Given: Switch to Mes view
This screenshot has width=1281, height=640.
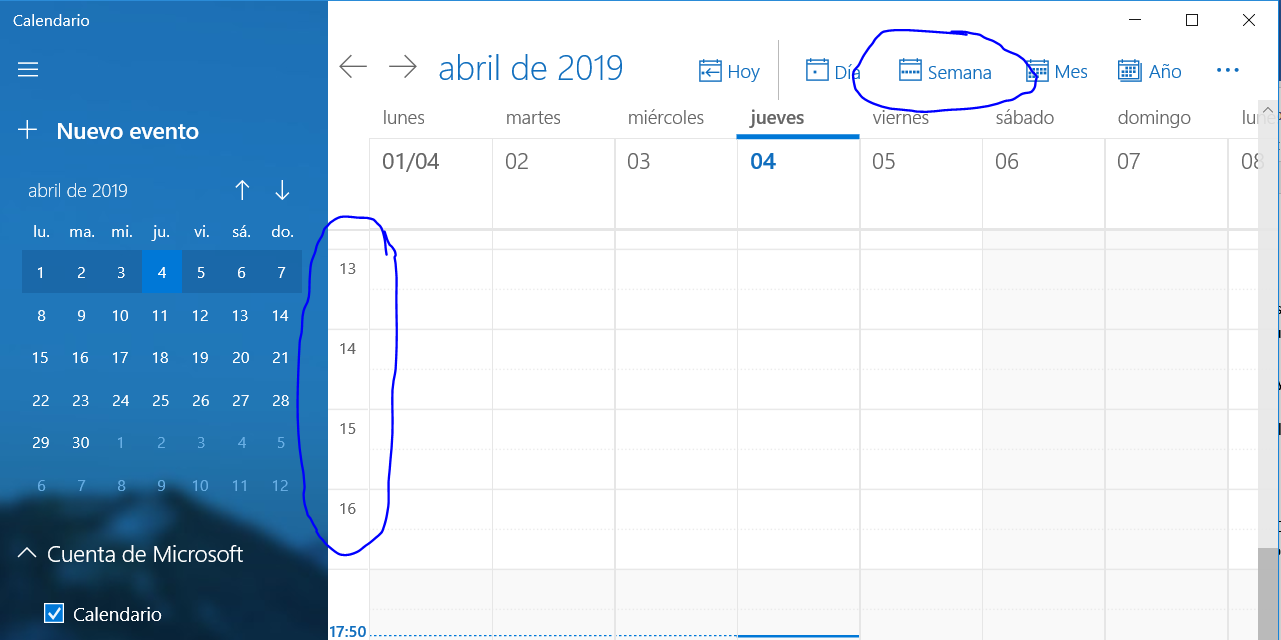Looking at the screenshot, I should pyautogui.click(x=1056, y=71).
